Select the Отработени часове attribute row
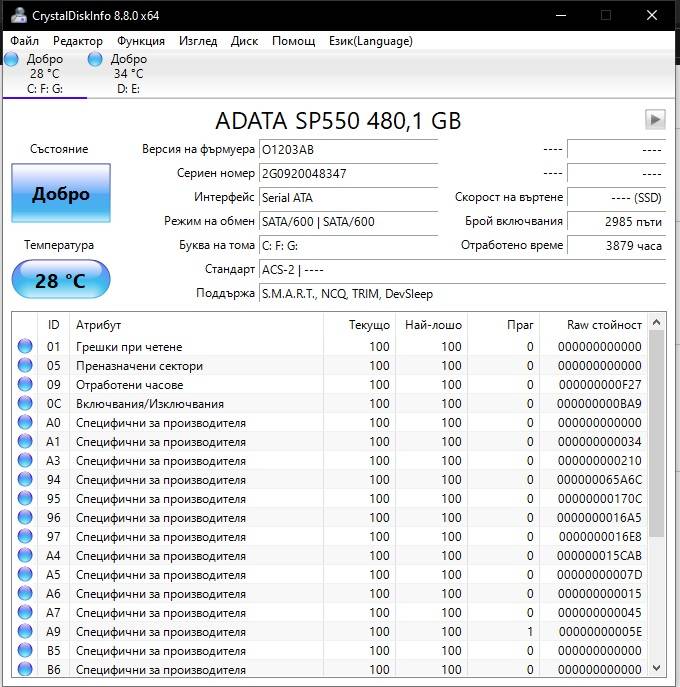 pos(330,384)
